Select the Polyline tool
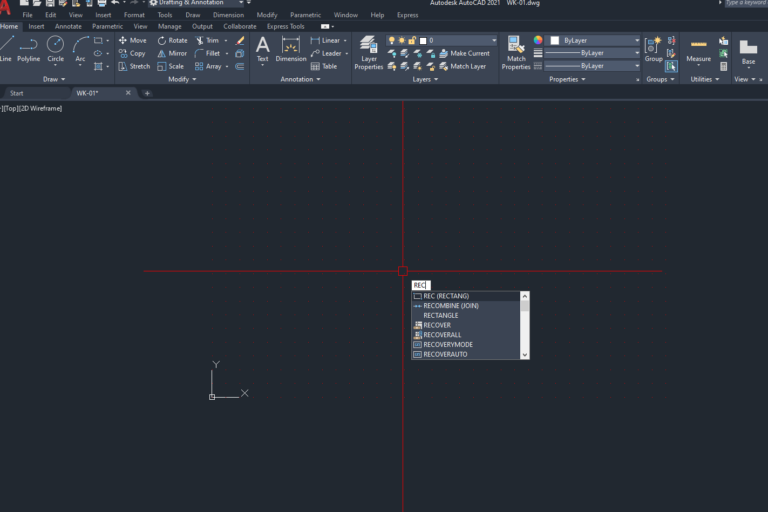The height and width of the screenshot is (512, 768). pos(28,49)
